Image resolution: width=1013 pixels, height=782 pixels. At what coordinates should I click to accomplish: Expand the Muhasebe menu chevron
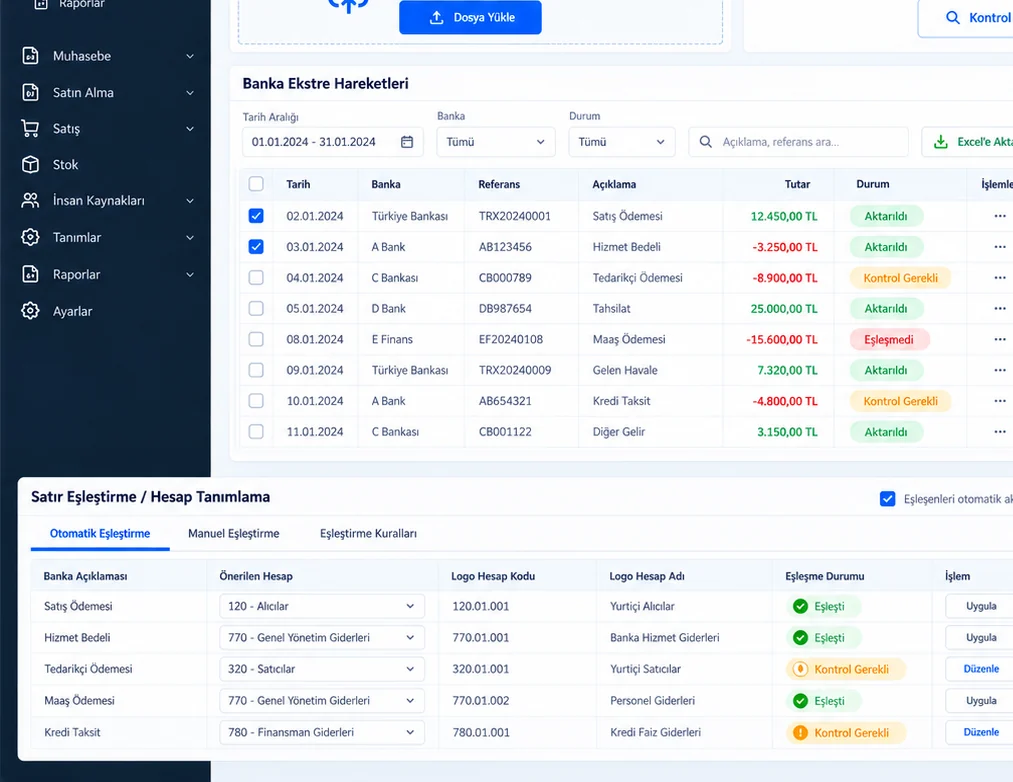click(x=190, y=56)
